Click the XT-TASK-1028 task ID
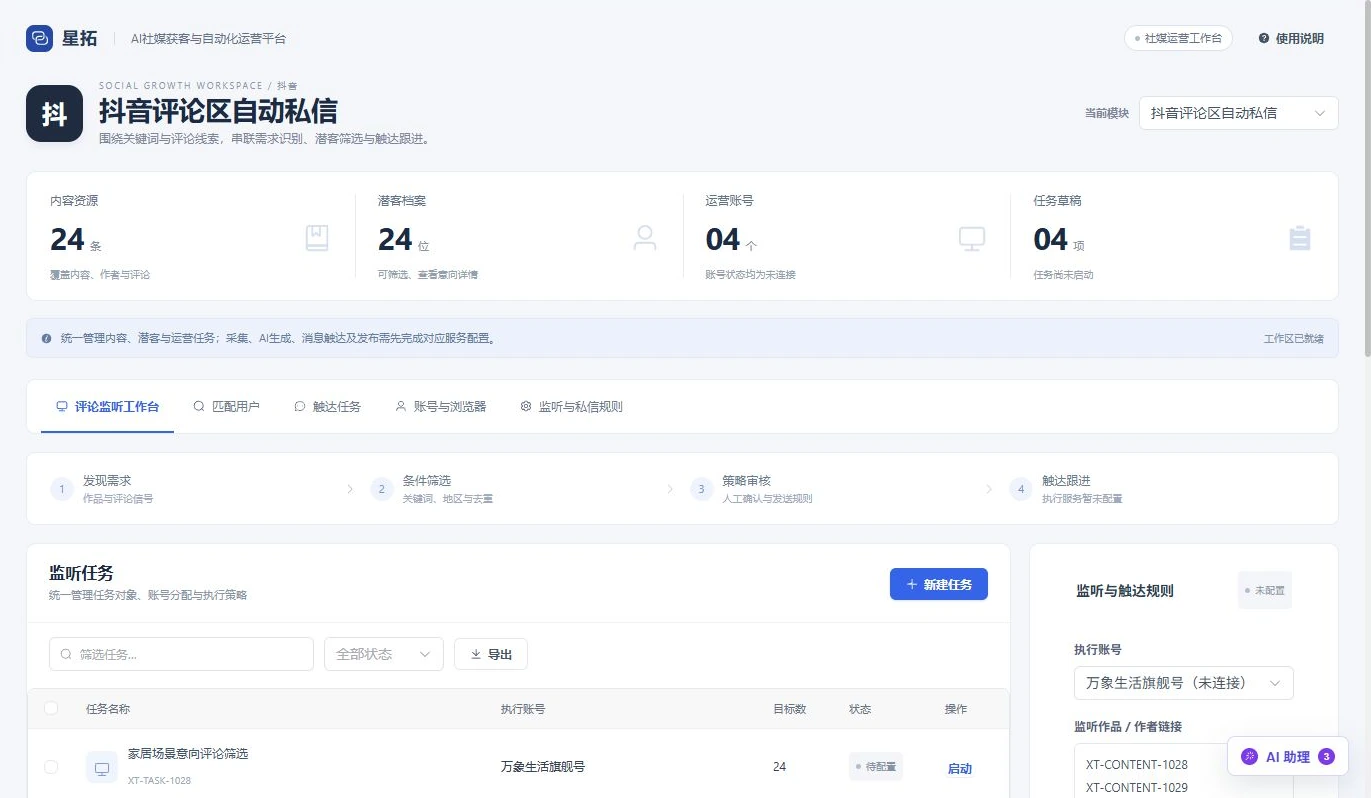 [160, 780]
